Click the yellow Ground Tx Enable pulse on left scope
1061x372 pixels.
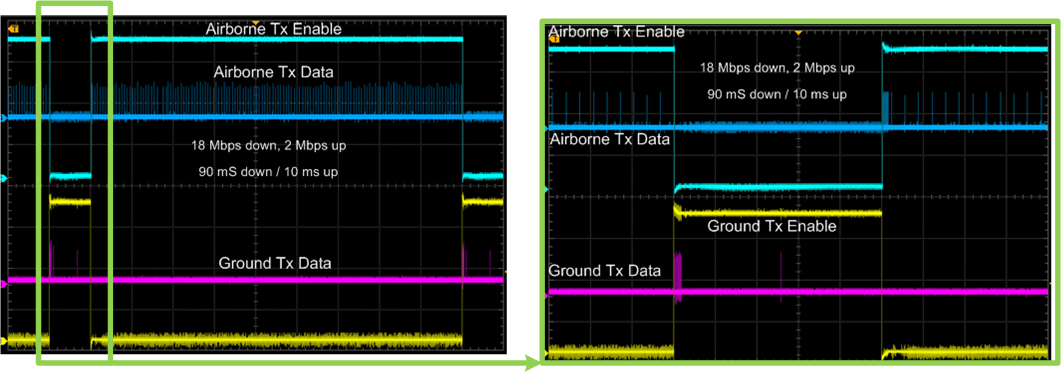coord(70,201)
